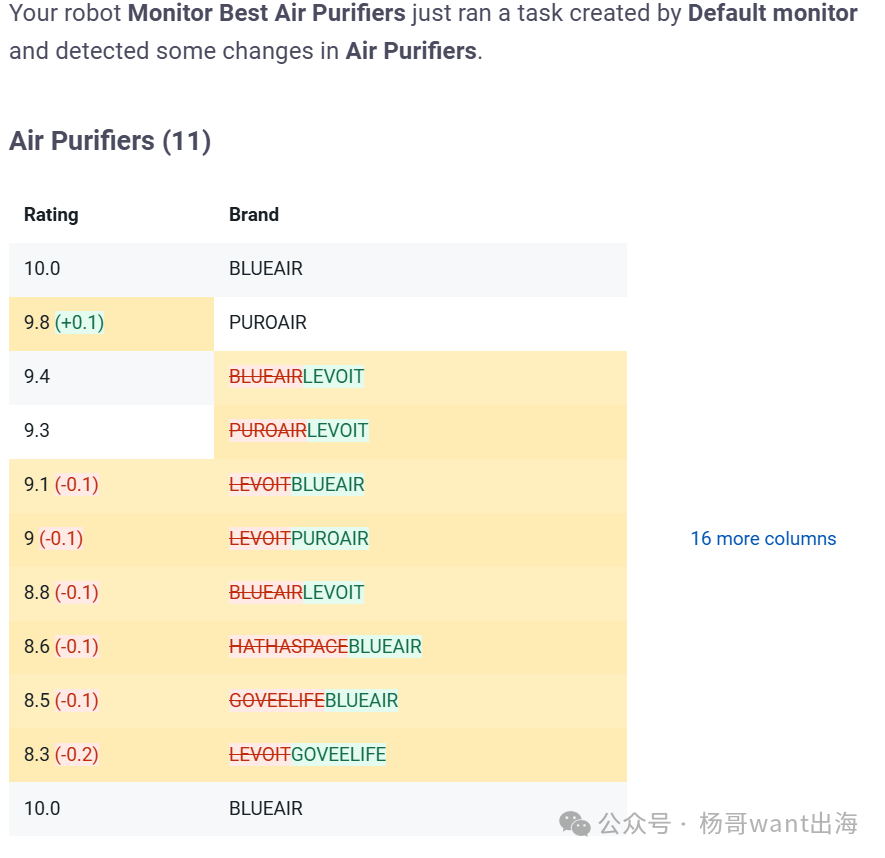The width and height of the screenshot is (885, 858).
Task: Click the PUROAIR brand cell next to 9.8
Action: (420, 323)
